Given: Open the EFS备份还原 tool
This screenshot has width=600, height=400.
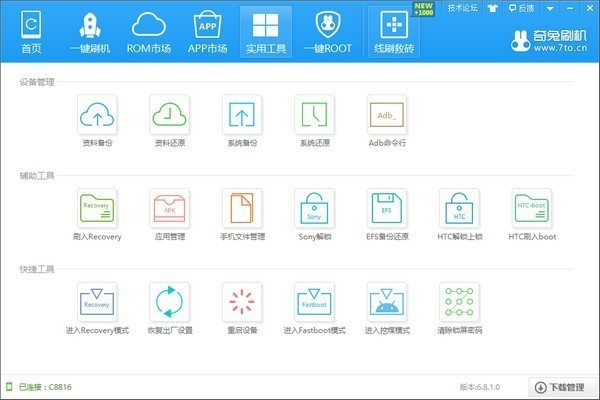Looking at the screenshot, I should click(387, 209).
